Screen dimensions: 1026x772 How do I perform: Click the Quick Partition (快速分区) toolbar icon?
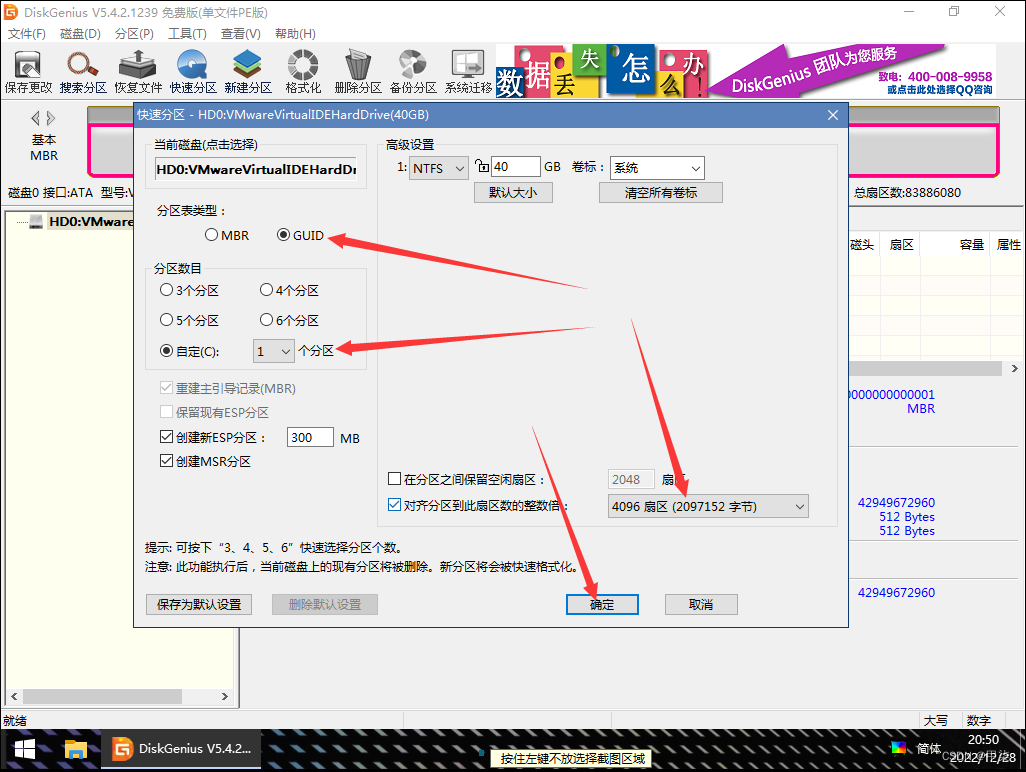(193, 72)
